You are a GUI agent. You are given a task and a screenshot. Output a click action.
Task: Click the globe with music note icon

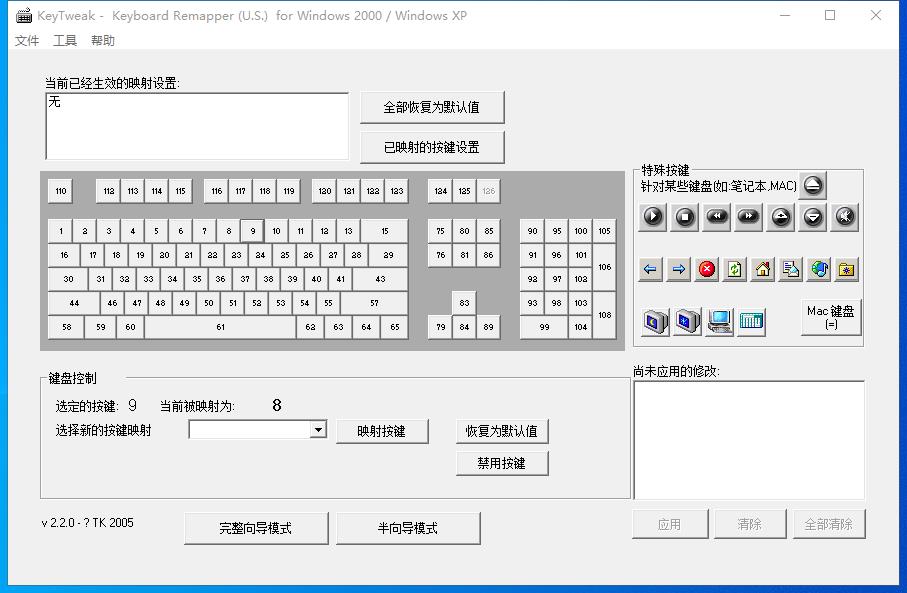click(819, 269)
